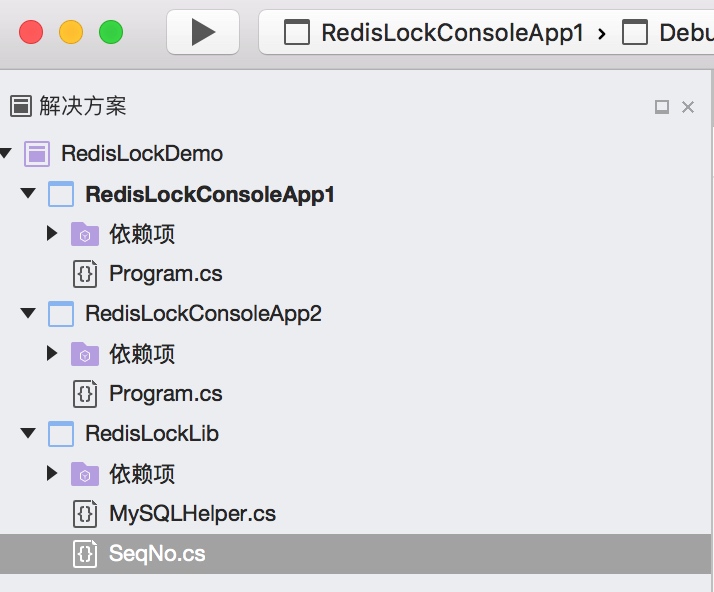Collapse the RedisLockLib project node
The height and width of the screenshot is (592, 714).
click(28, 433)
